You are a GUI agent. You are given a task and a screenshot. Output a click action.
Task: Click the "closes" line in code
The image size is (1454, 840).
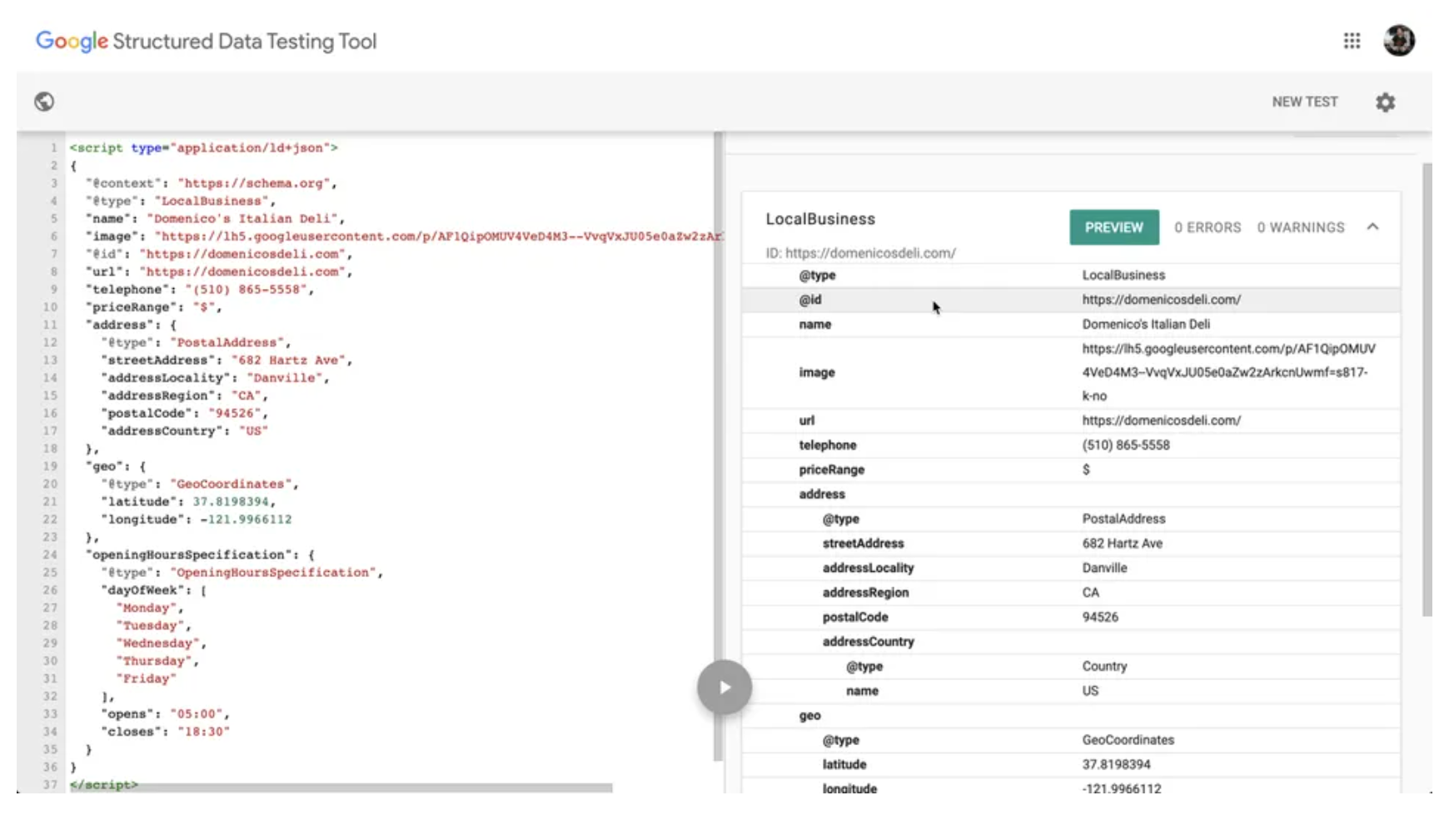point(165,732)
